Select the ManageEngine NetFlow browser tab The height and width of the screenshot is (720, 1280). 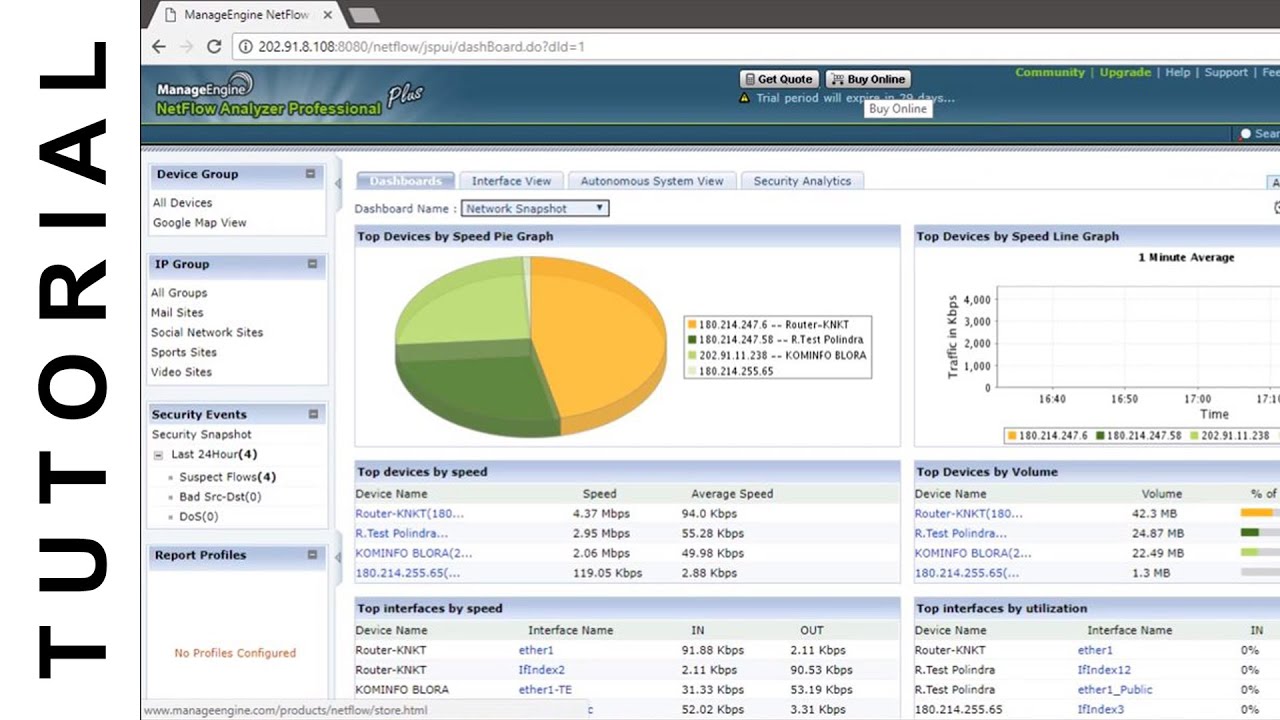245,15
